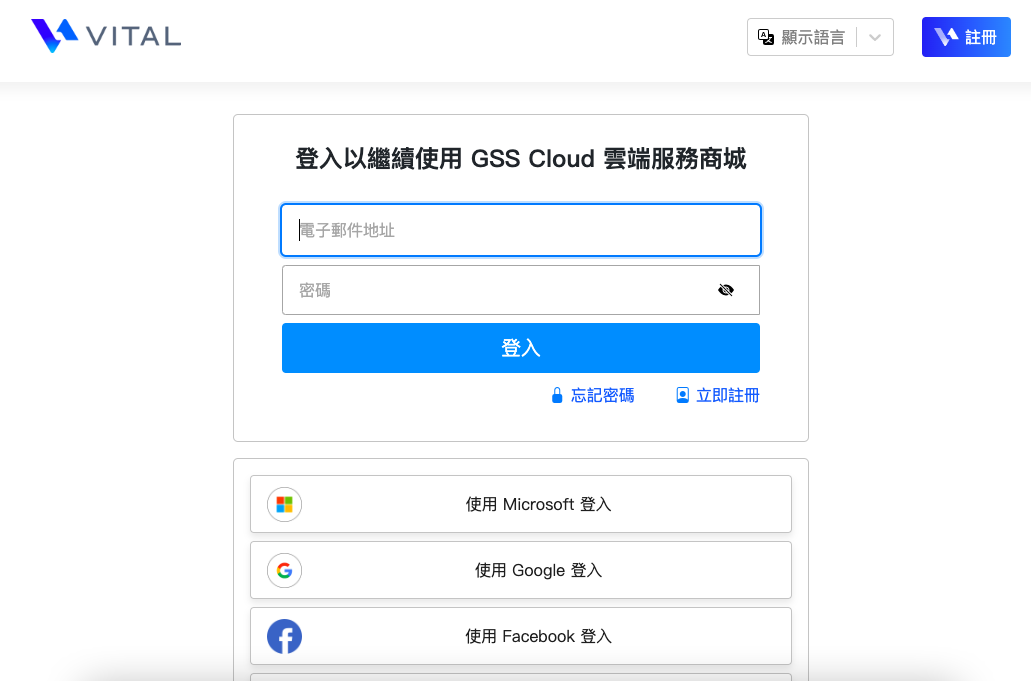Click the V logo icon inside 註冊 button
Screen dimensions: 1031x681
pos(946,37)
